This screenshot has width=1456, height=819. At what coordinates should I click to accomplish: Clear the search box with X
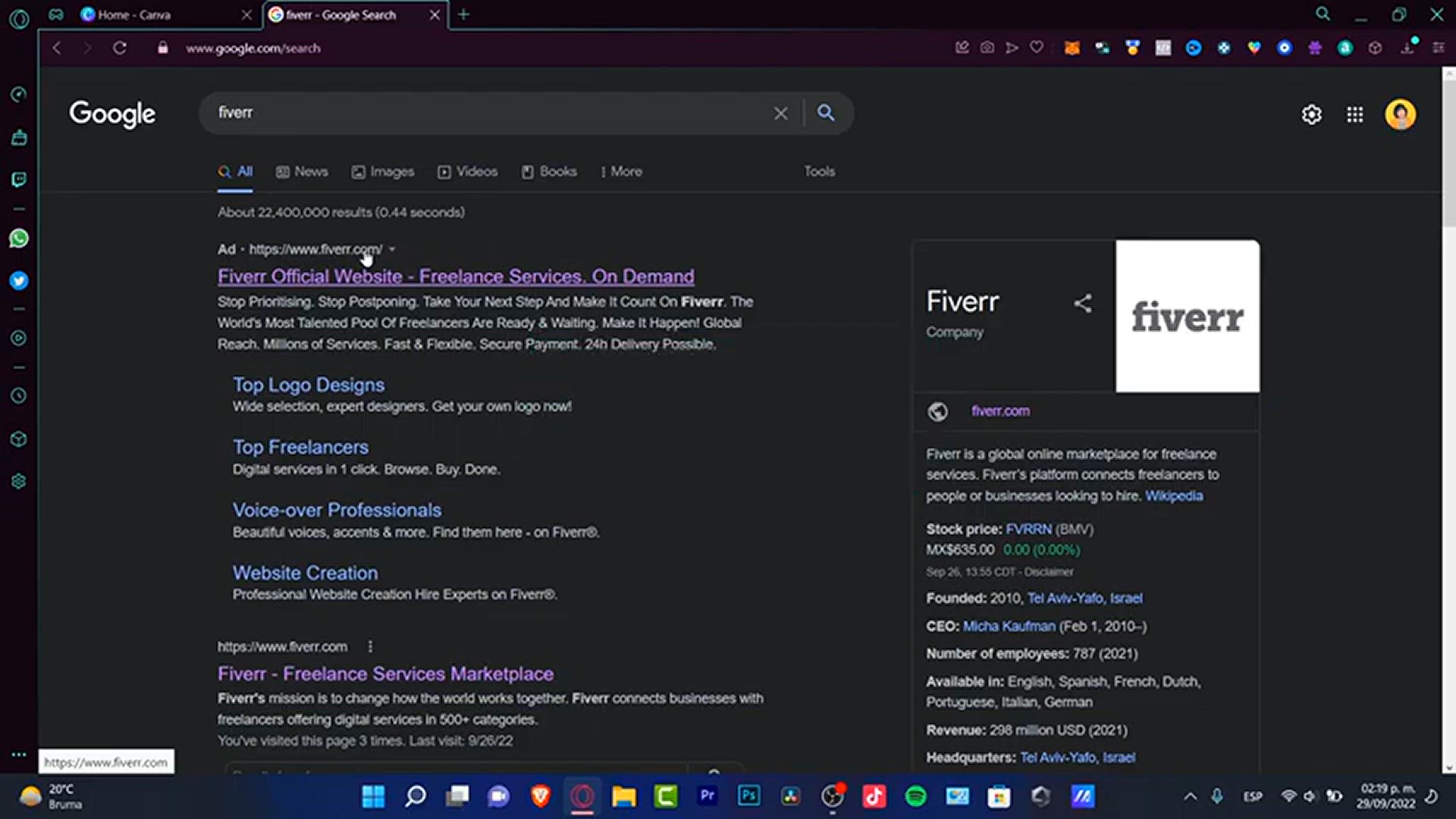click(x=780, y=114)
